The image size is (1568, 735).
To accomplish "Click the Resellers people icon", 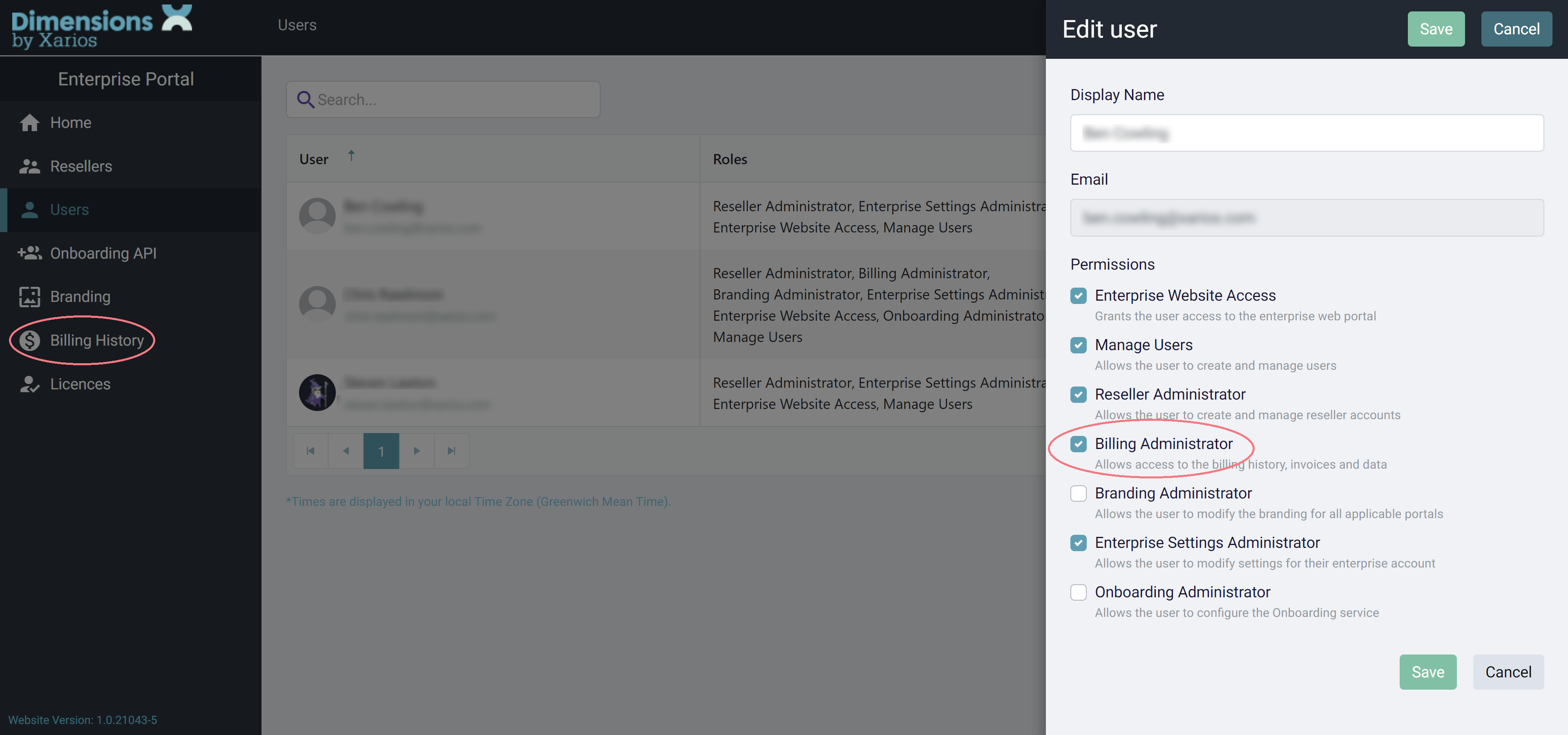I will click(x=29, y=166).
